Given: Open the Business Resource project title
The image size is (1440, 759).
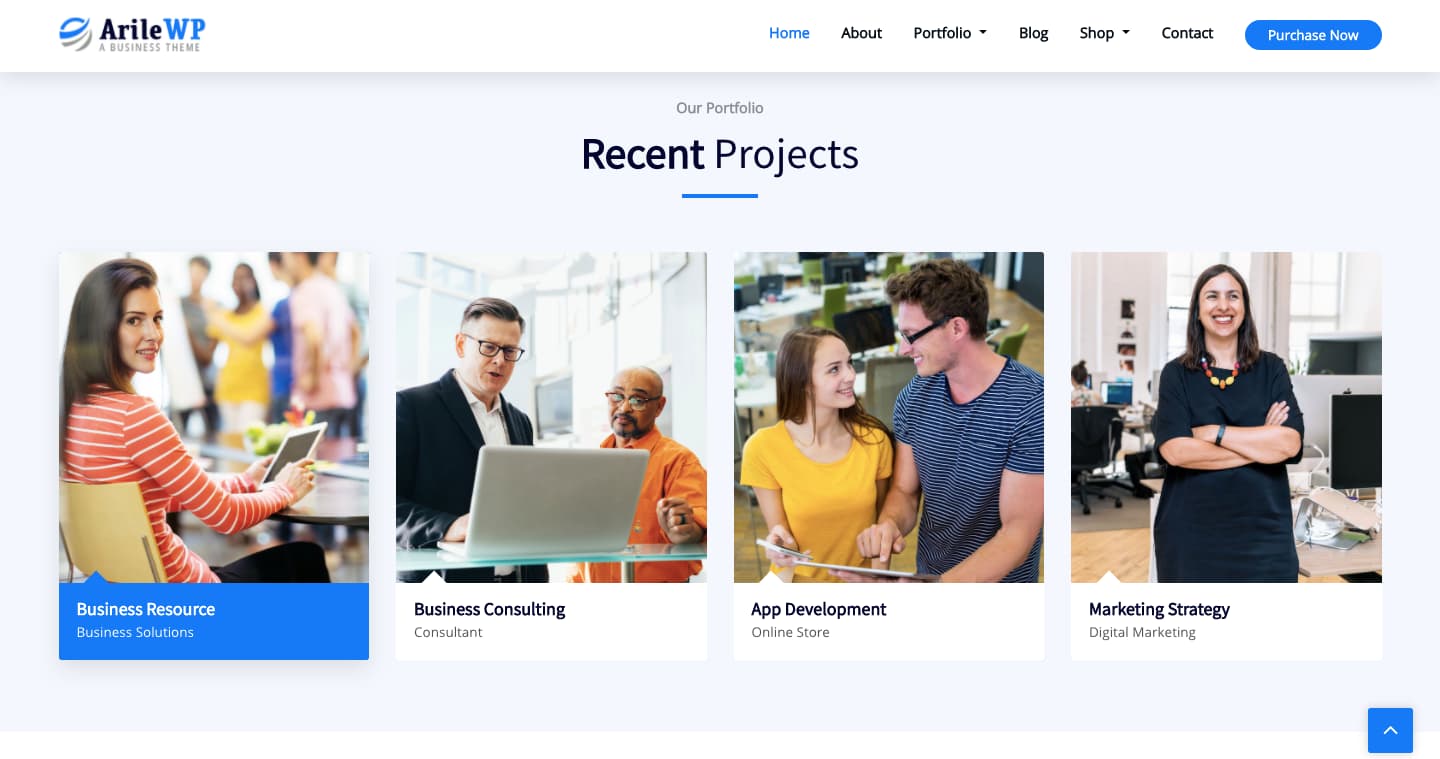Looking at the screenshot, I should tap(146, 609).
